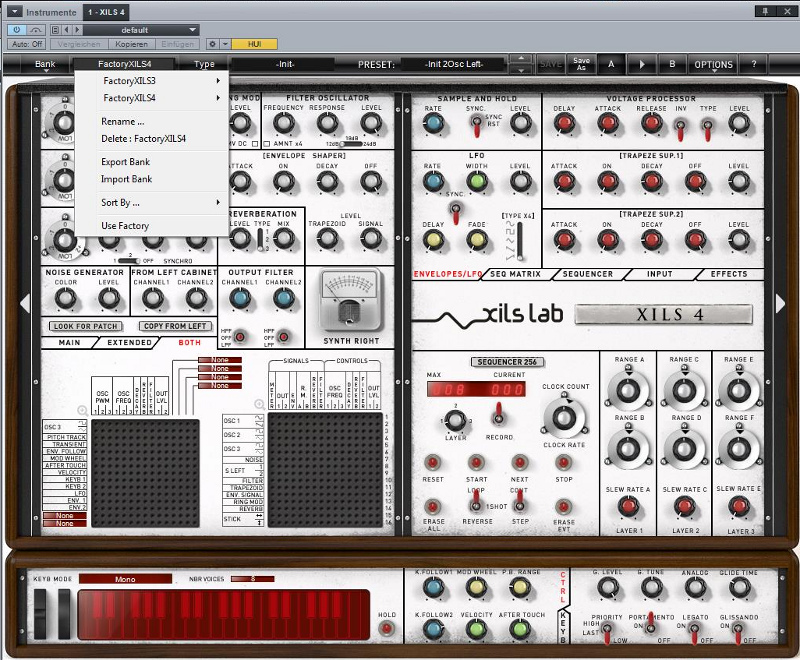The image size is (800, 660).
Task: Click the keyboard HOLD button
Action: pos(386,628)
